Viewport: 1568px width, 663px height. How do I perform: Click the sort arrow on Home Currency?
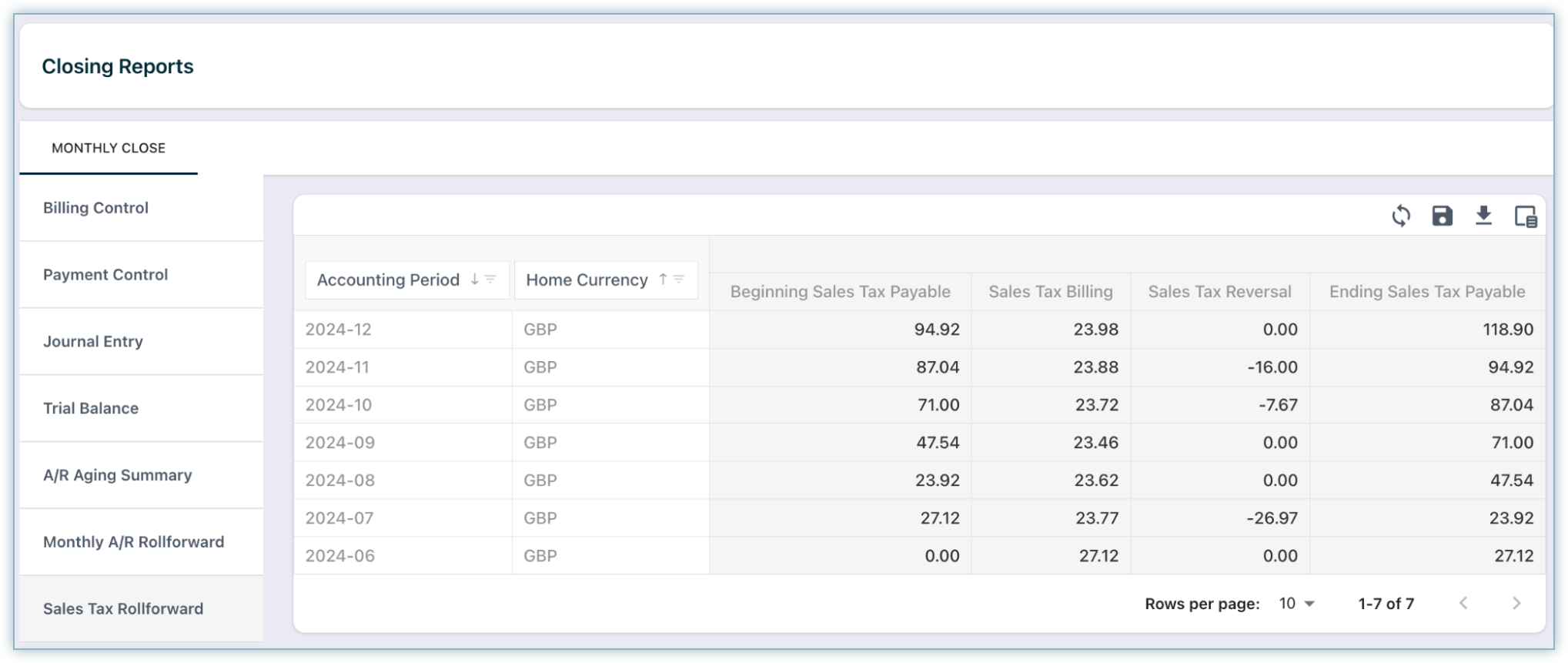[663, 280]
